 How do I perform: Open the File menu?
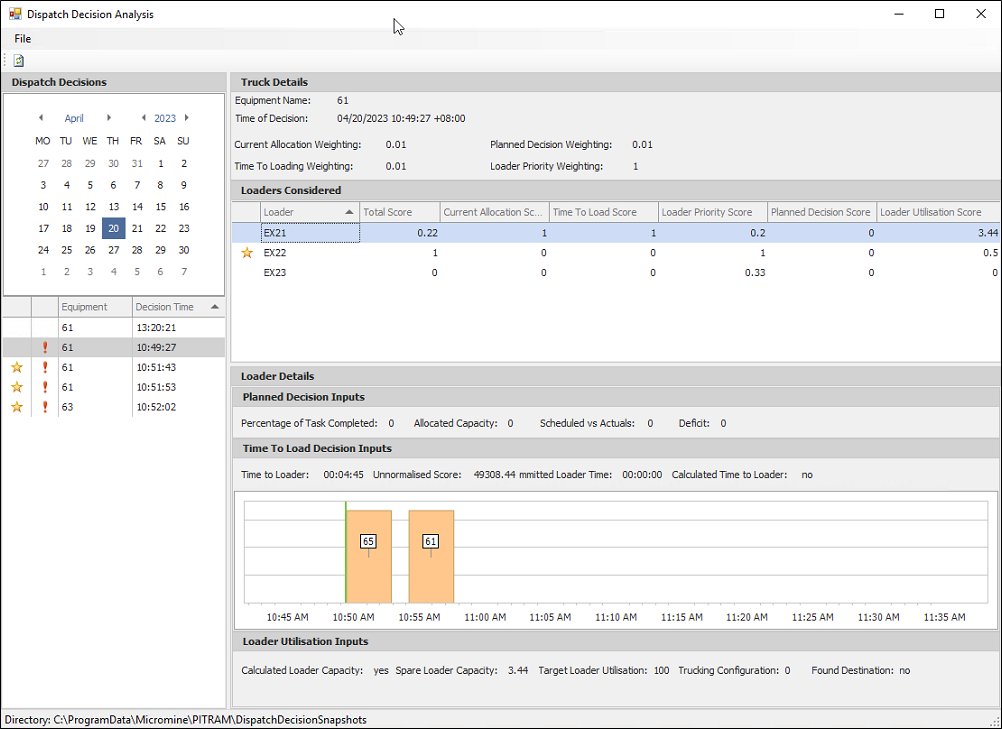point(22,38)
